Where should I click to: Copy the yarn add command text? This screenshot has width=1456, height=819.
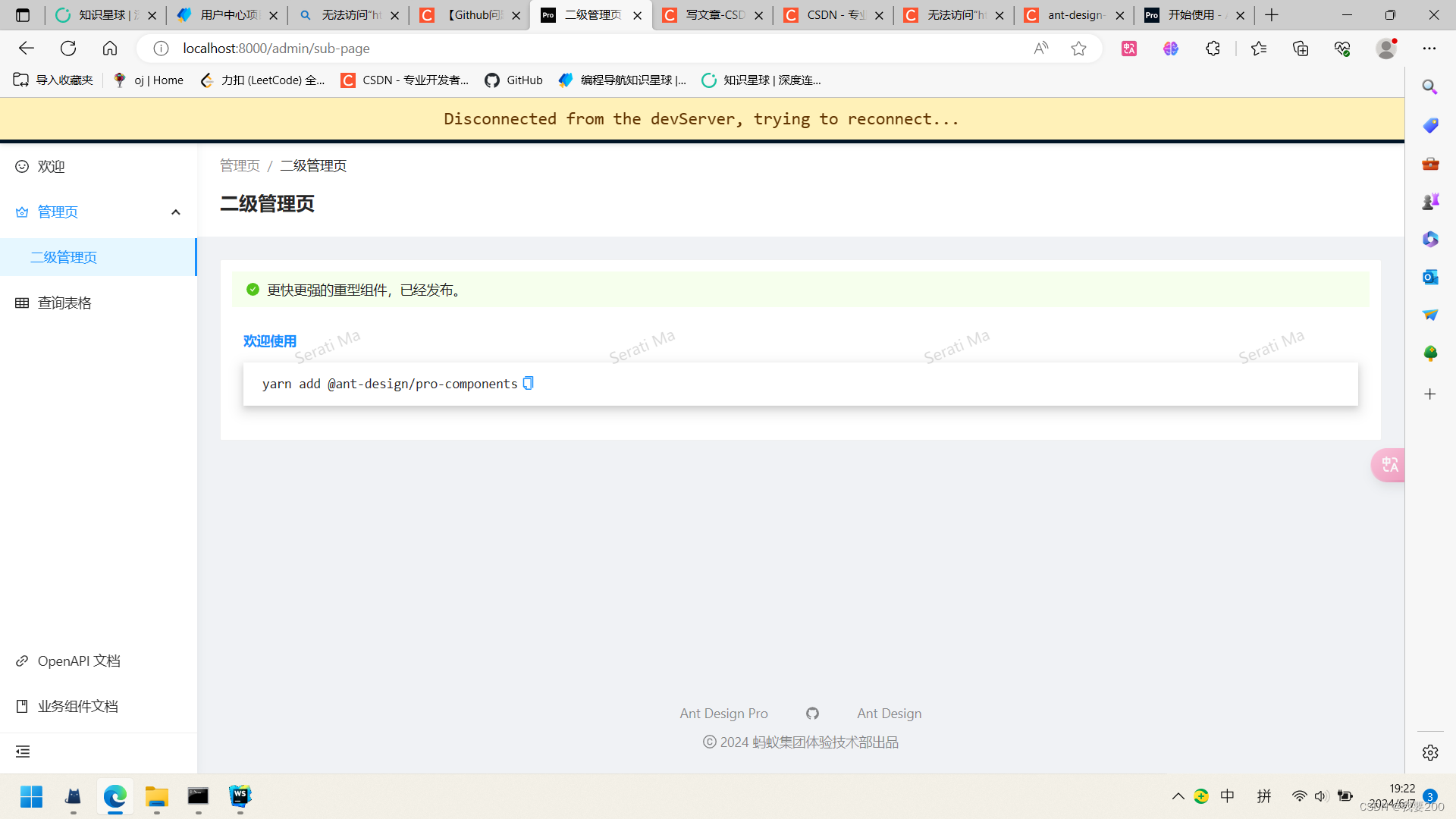click(x=529, y=383)
